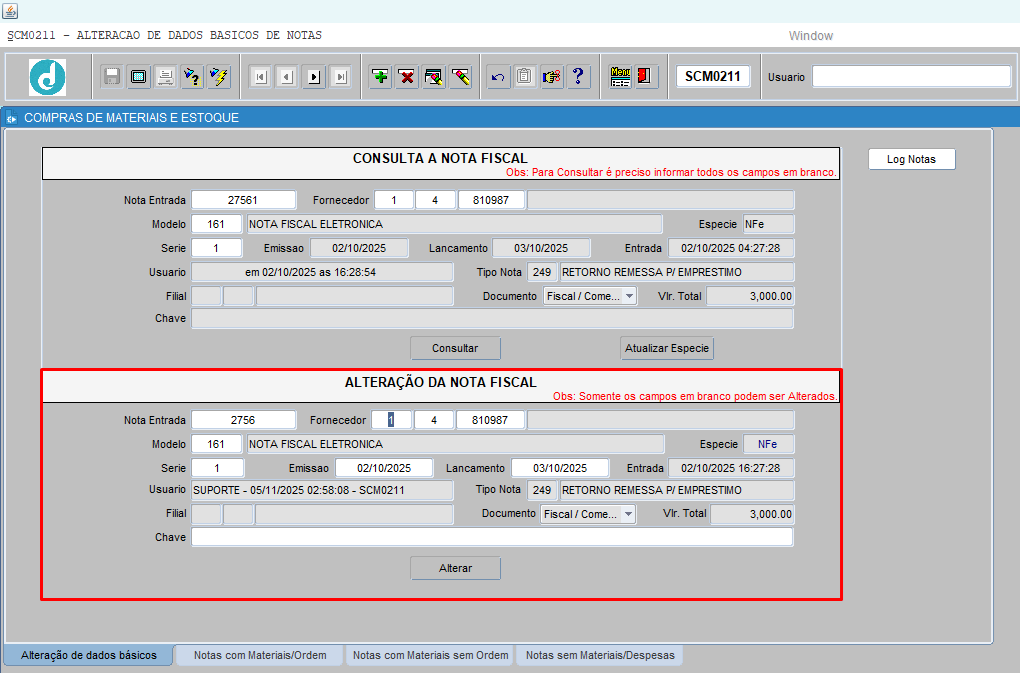Click the blue question mark help icon
1020x673 pixels.
[x=579, y=77]
